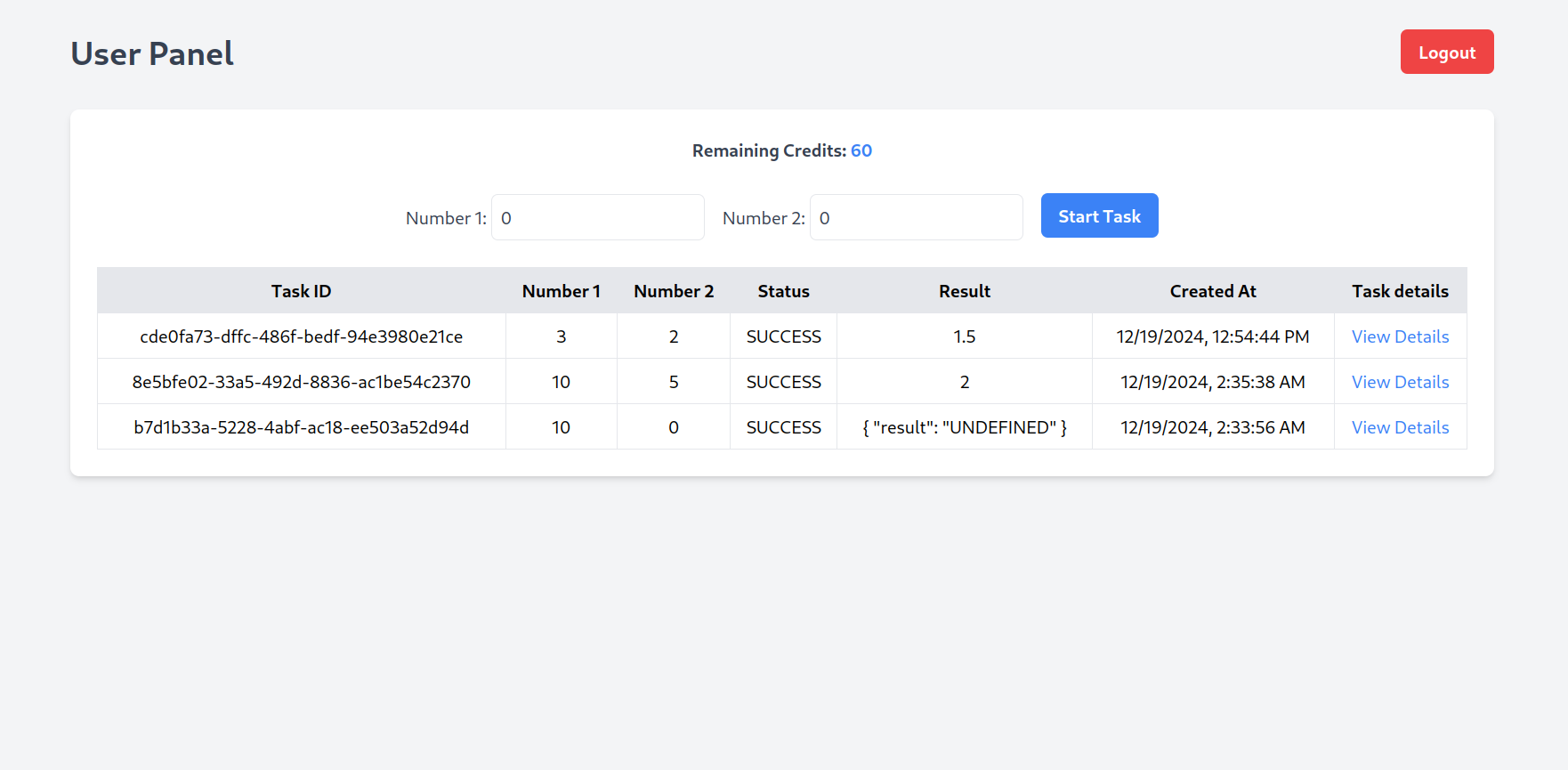Open View Details for task cde0fa73

[x=1400, y=336]
